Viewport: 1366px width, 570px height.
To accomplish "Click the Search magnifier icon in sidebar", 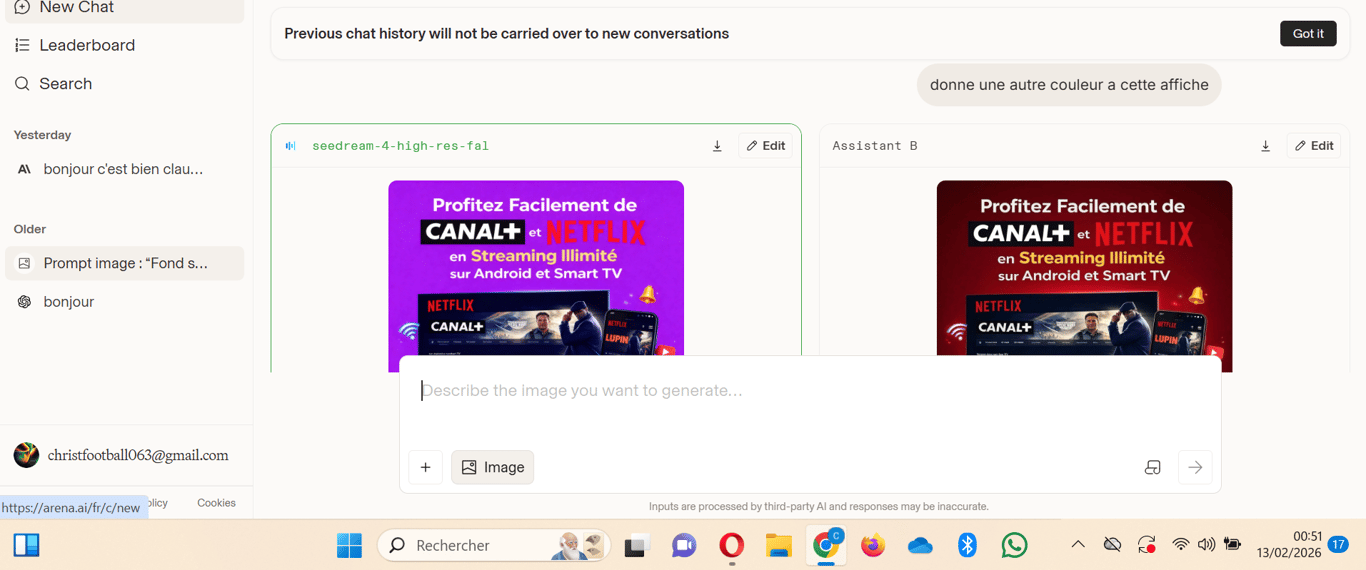I will pyautogui.click(x=22, y=84).
